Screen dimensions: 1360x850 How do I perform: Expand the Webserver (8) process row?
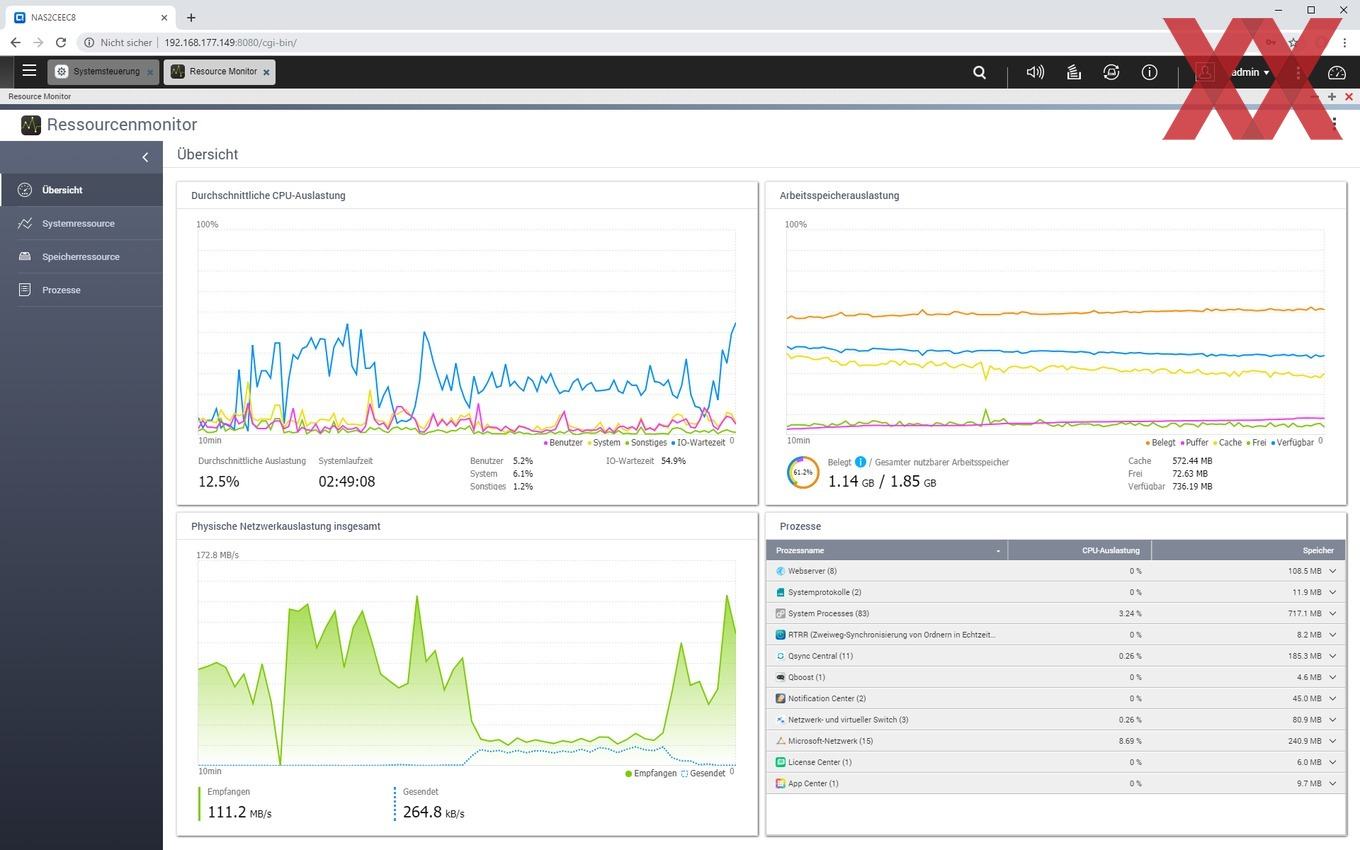click(1333, 571)
